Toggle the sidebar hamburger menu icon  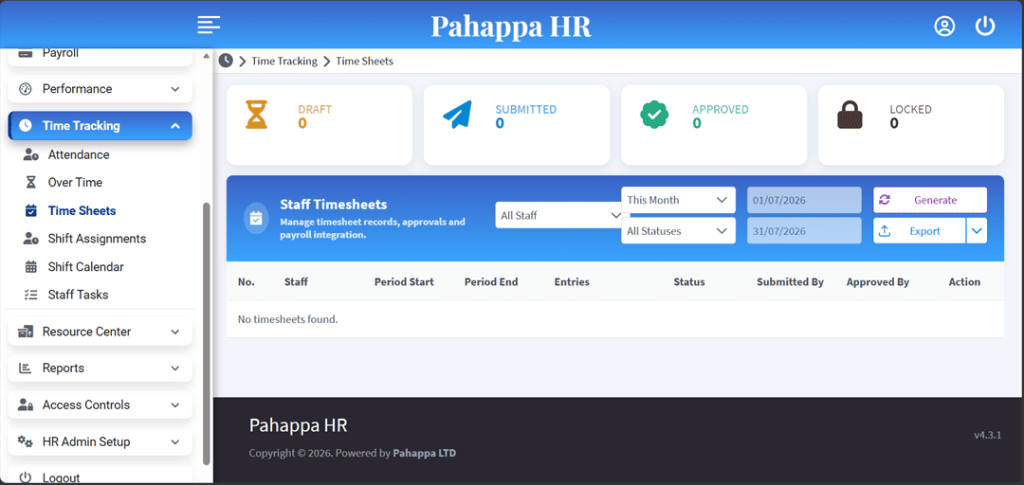[209, 25]
